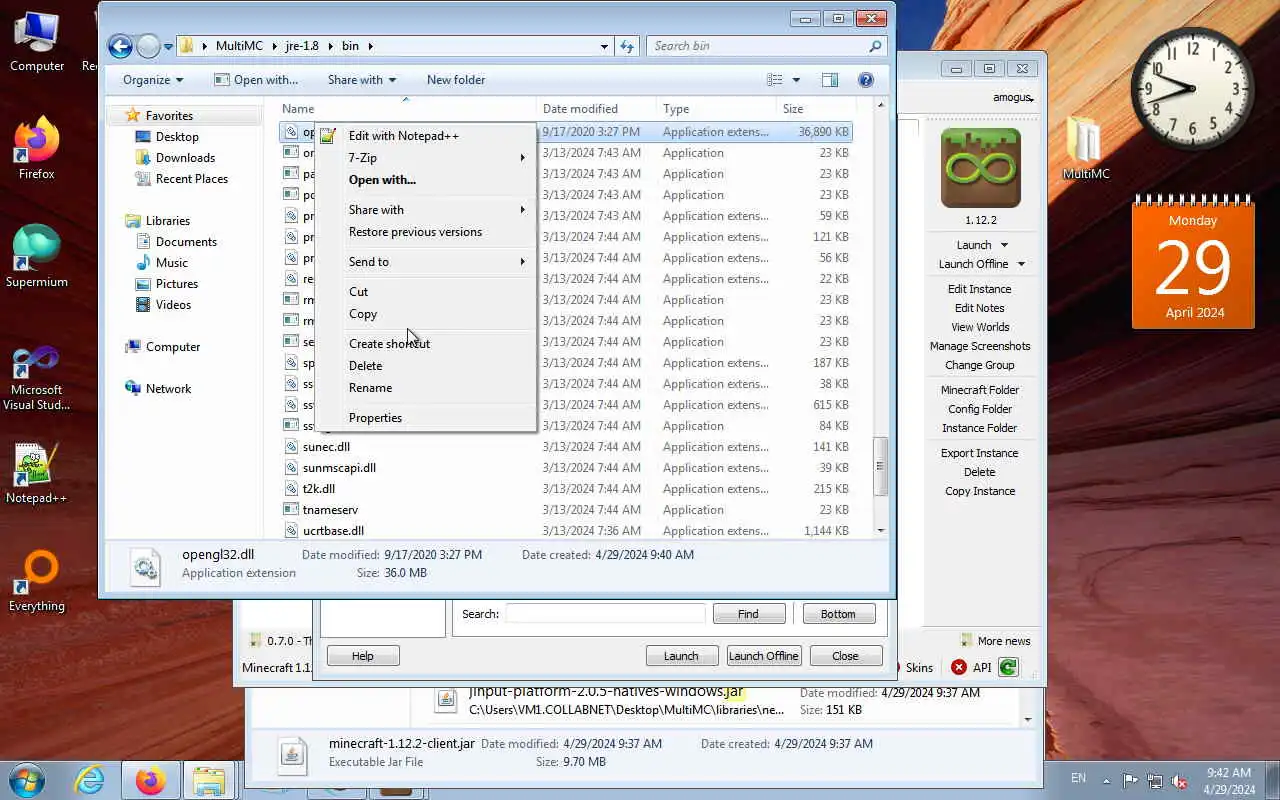Image resolution: width=1280 pixels, height=800 pixels.
Task: Click the file list vertical scrollbar thumb
Action: (881, 468)
